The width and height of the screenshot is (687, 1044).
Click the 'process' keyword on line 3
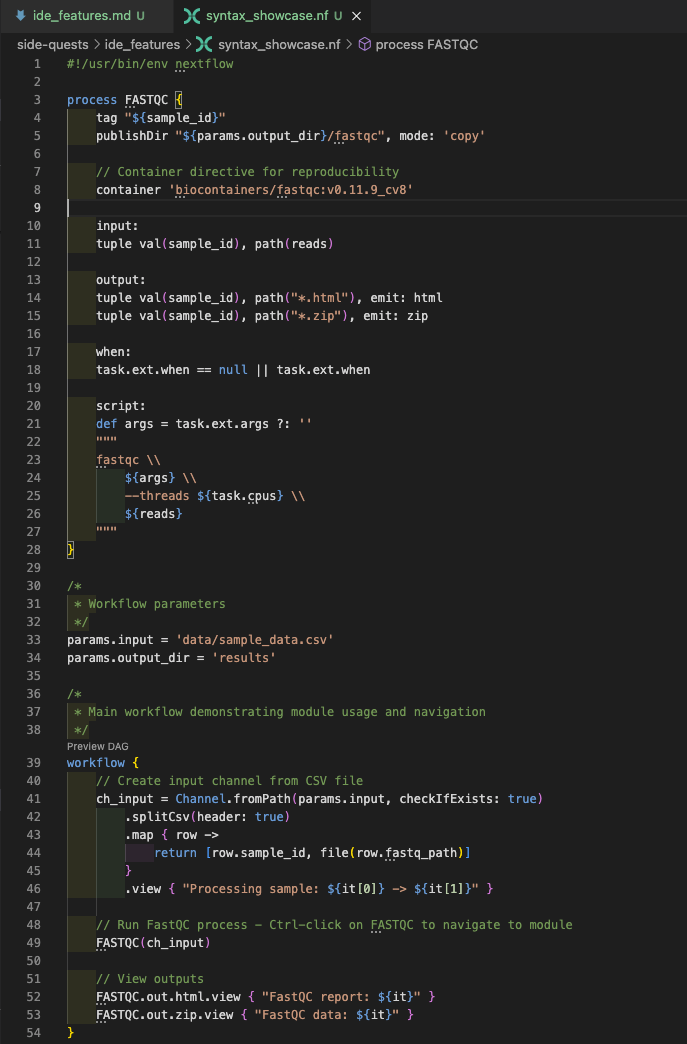click(x=92, y=100)
